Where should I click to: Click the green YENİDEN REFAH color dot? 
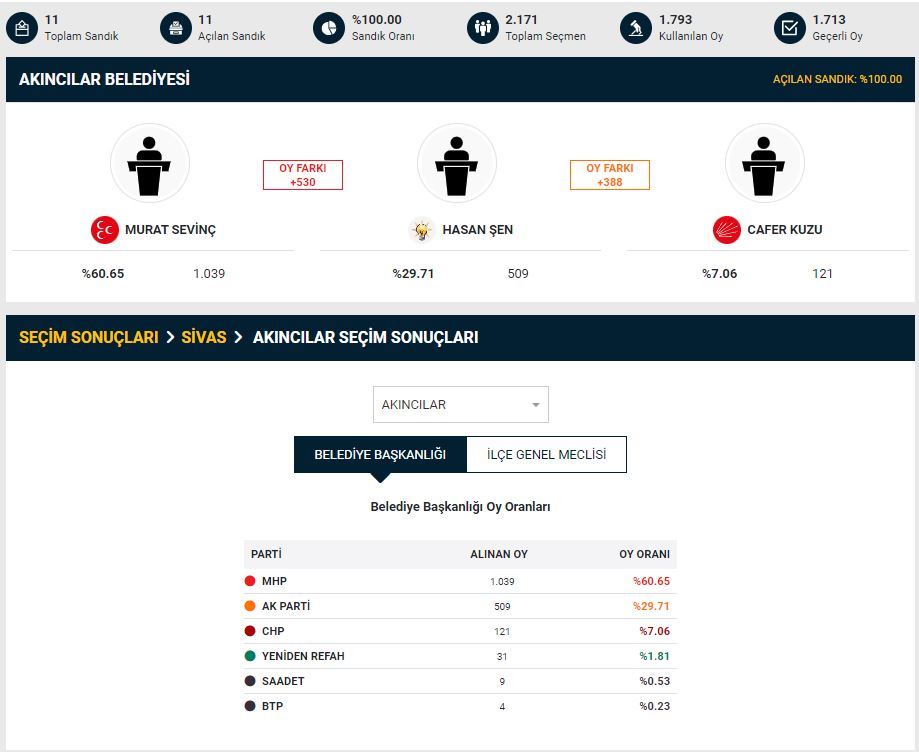(250, 656)
